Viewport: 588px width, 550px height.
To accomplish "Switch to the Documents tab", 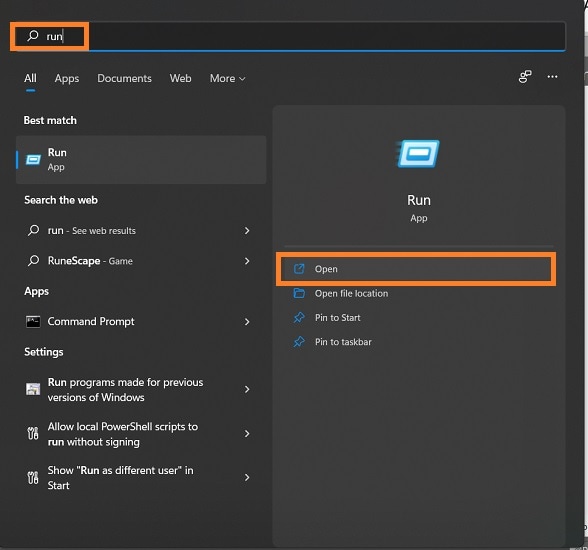I will coord(124,78).
